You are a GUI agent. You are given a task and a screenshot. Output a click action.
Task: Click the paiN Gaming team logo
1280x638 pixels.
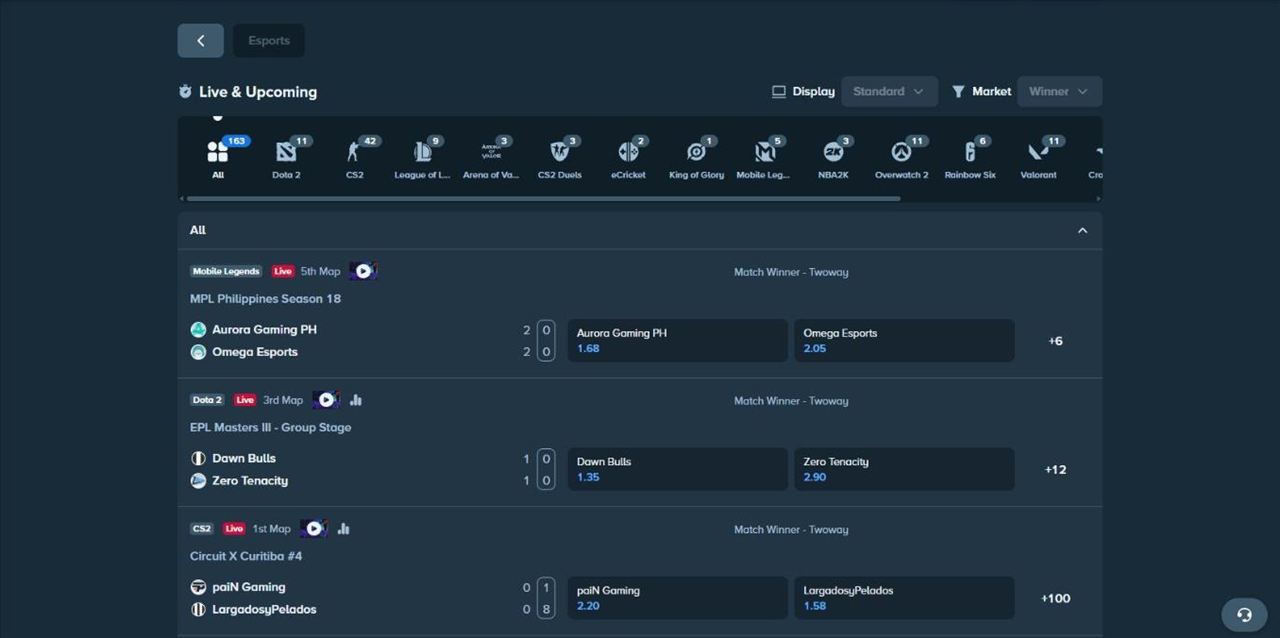point(198,587)
